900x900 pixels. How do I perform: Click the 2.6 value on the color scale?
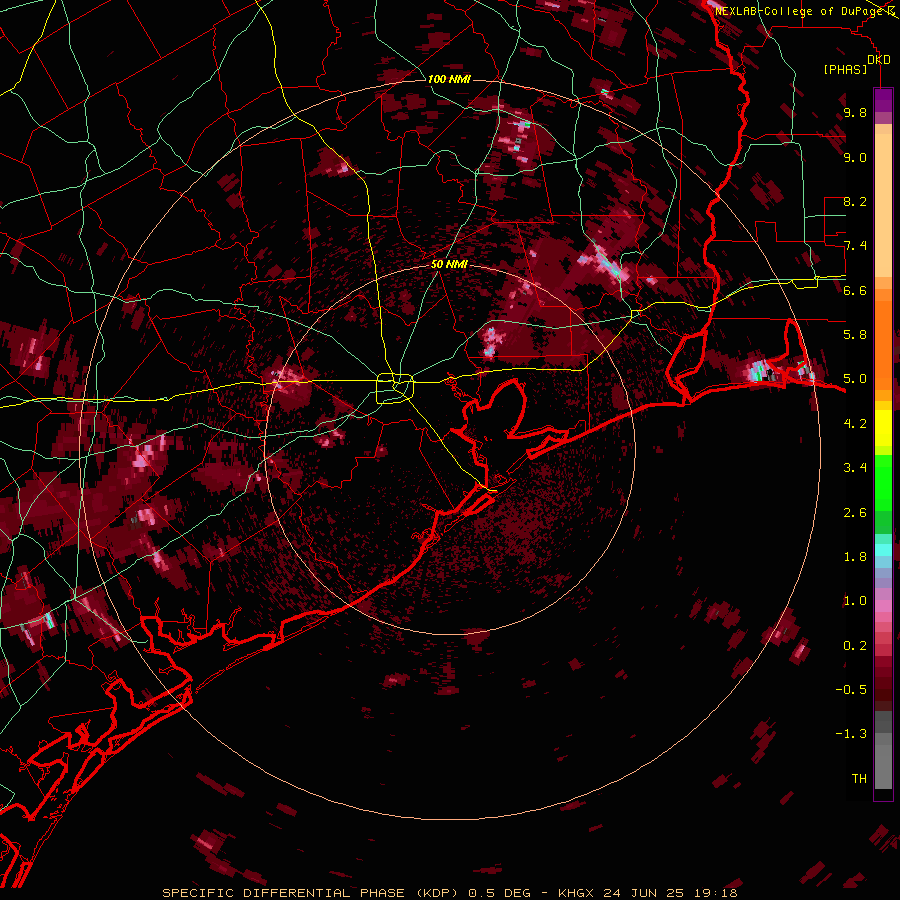click(x=855, y=512)
